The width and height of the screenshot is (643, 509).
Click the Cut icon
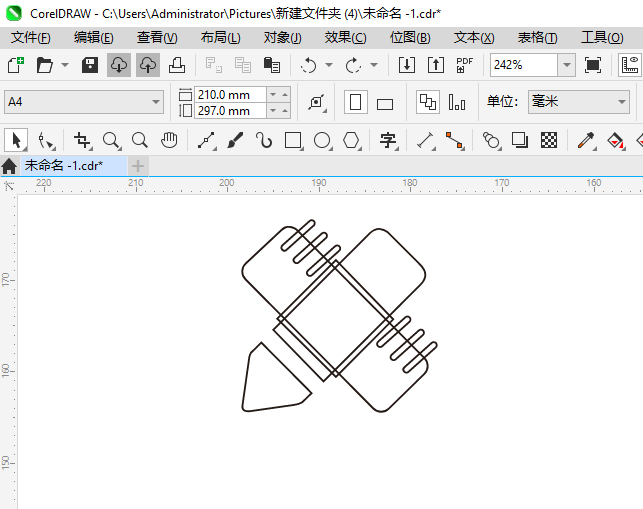[214, 65]
